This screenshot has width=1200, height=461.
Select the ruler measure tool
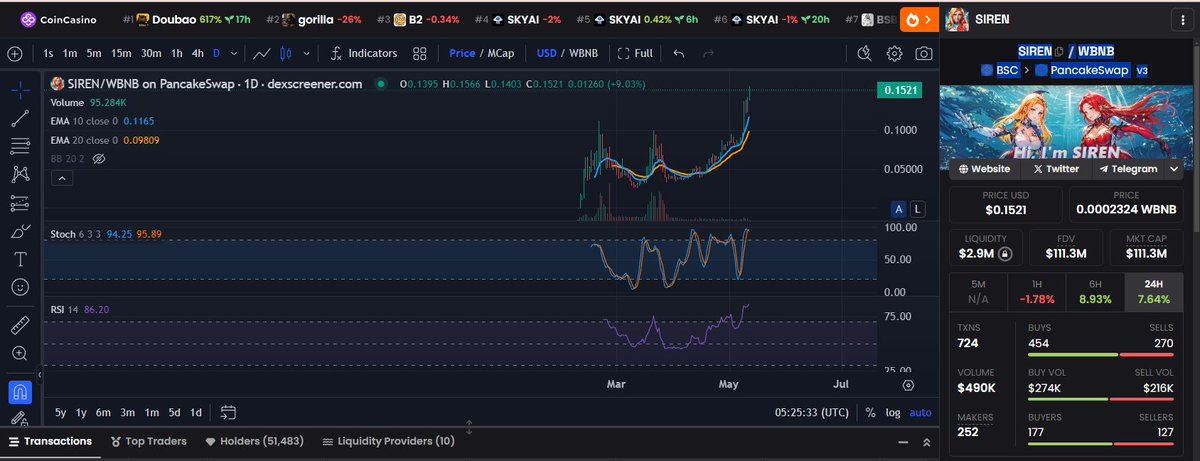coord(19,325)
